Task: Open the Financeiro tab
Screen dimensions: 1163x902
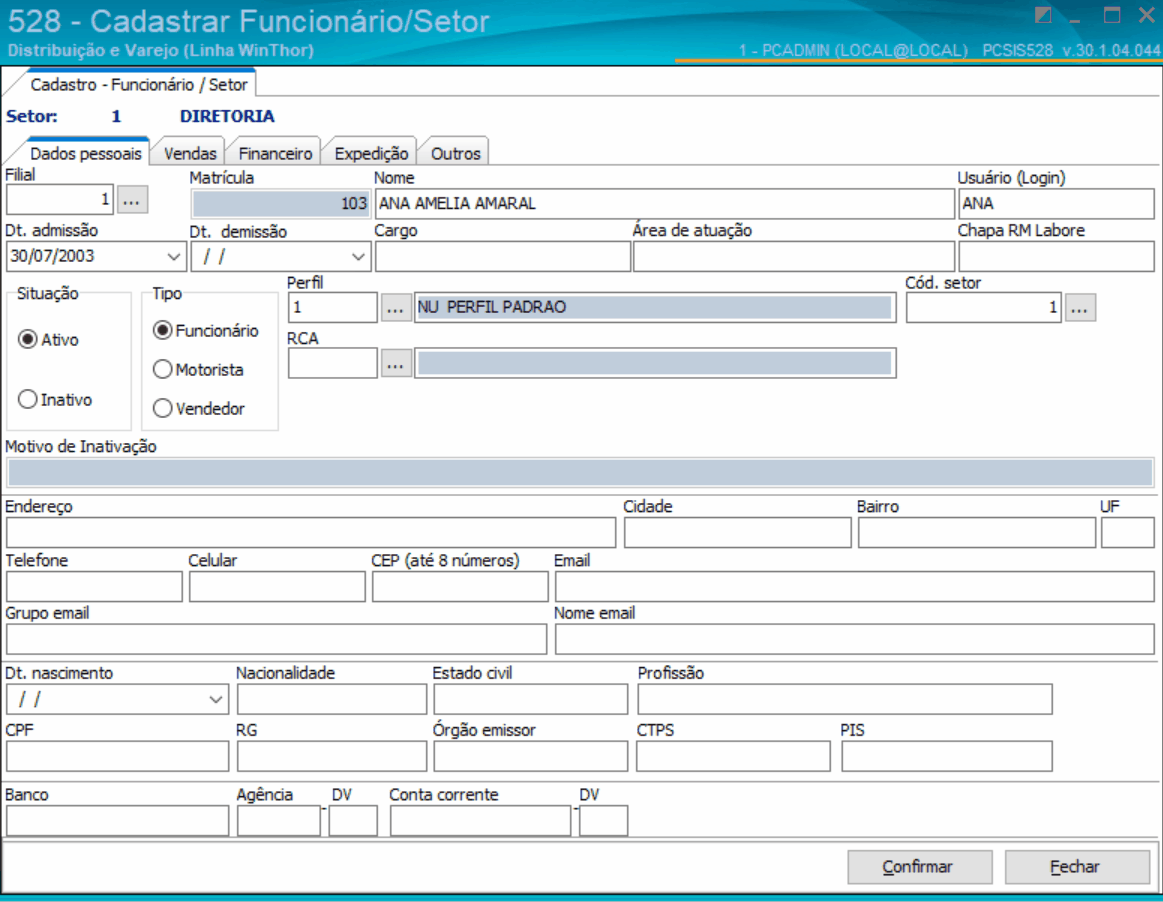Action: pyautogui.click(x=275, y=154)
